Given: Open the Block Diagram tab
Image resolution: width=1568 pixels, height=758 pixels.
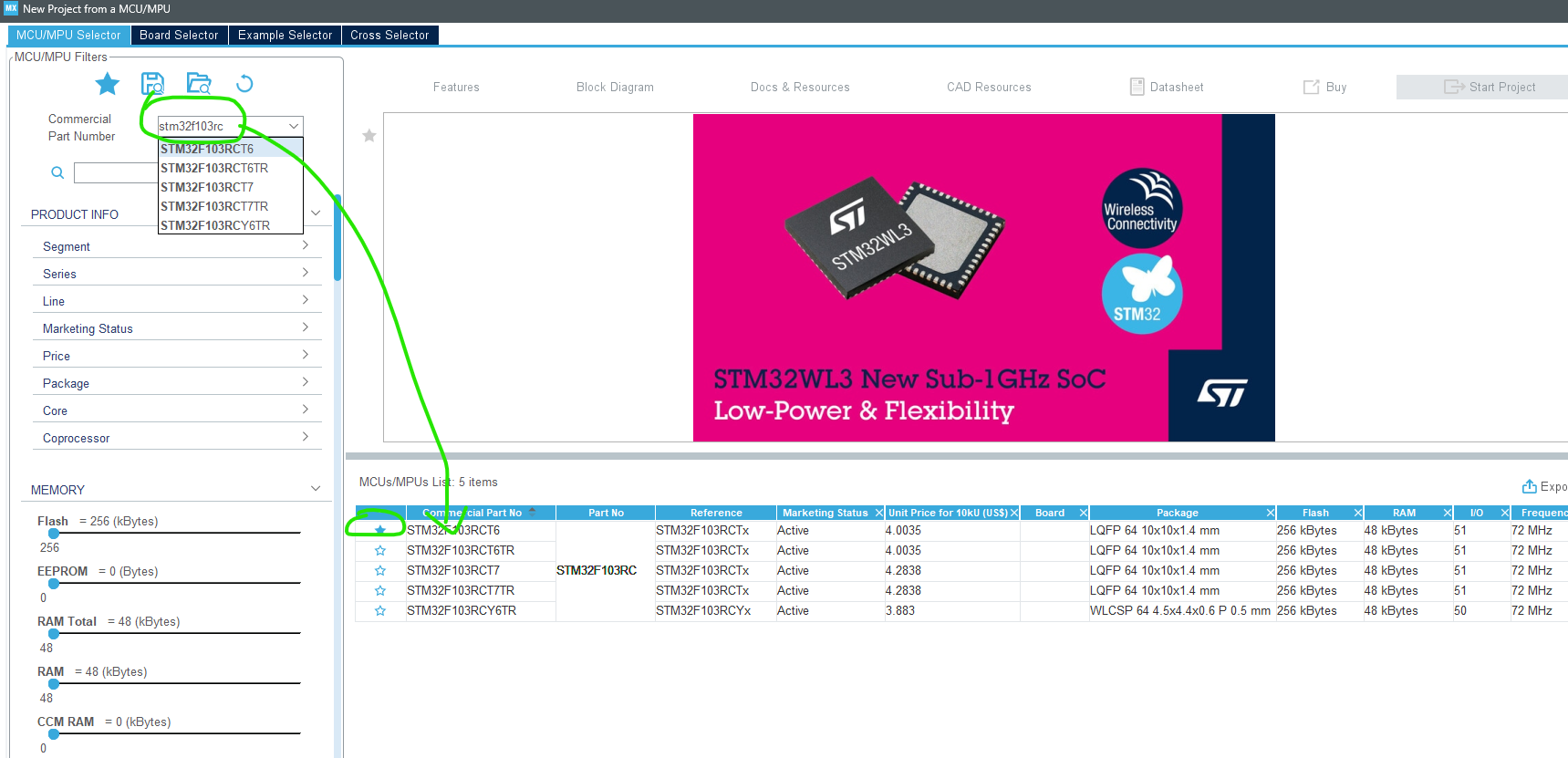Looking at the screenshot, I should tap(615, 88).
